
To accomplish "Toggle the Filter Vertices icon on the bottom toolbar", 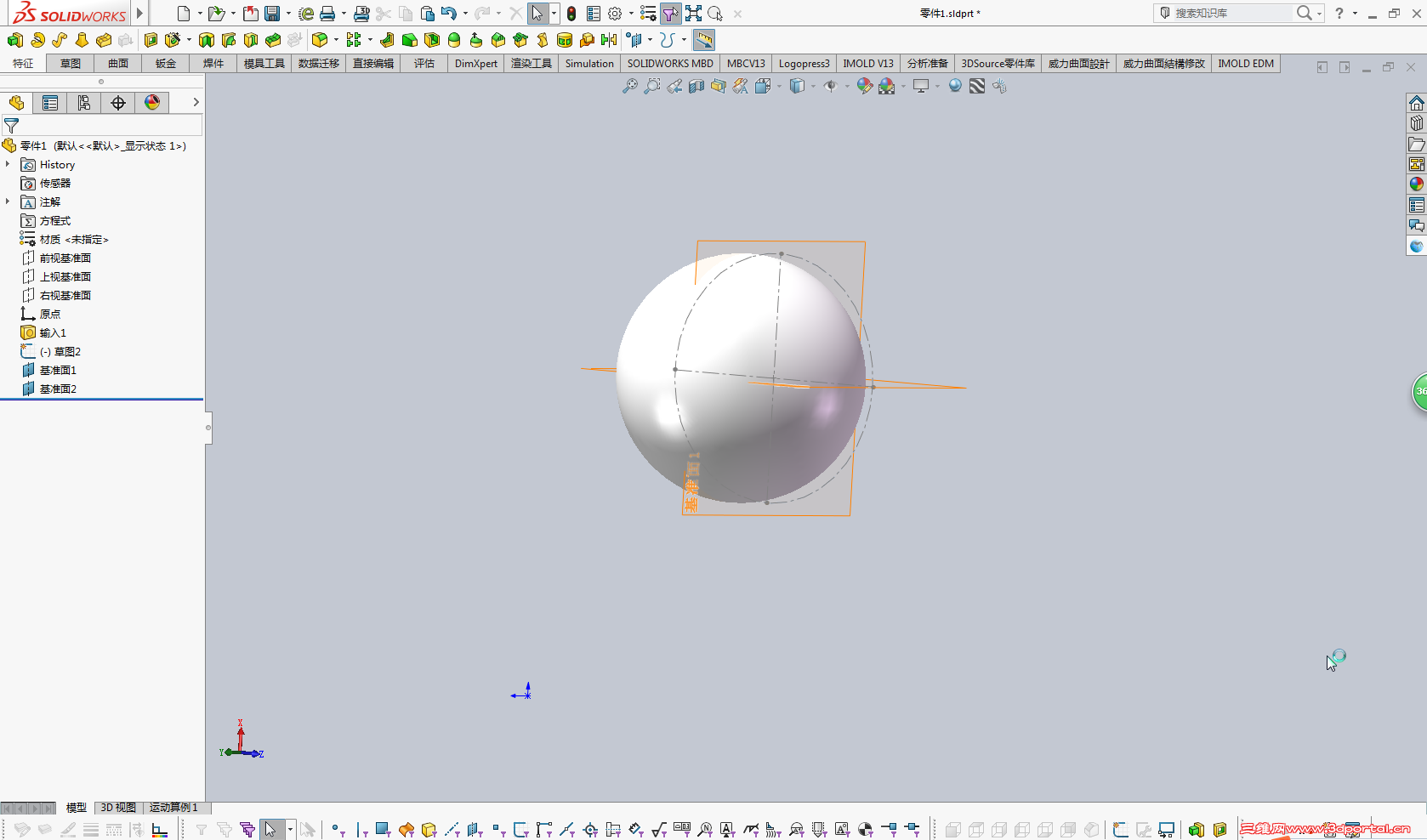I will [x=338, y=829].
